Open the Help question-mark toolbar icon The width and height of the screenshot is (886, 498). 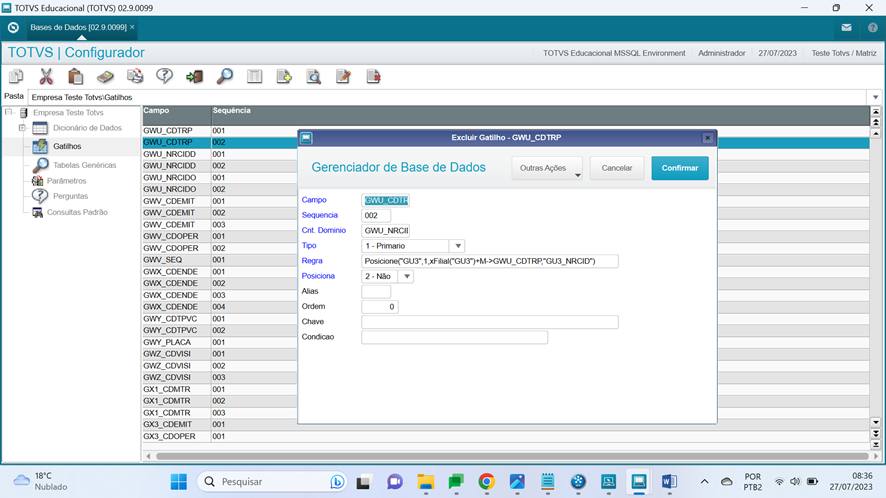tap(164, 76)
